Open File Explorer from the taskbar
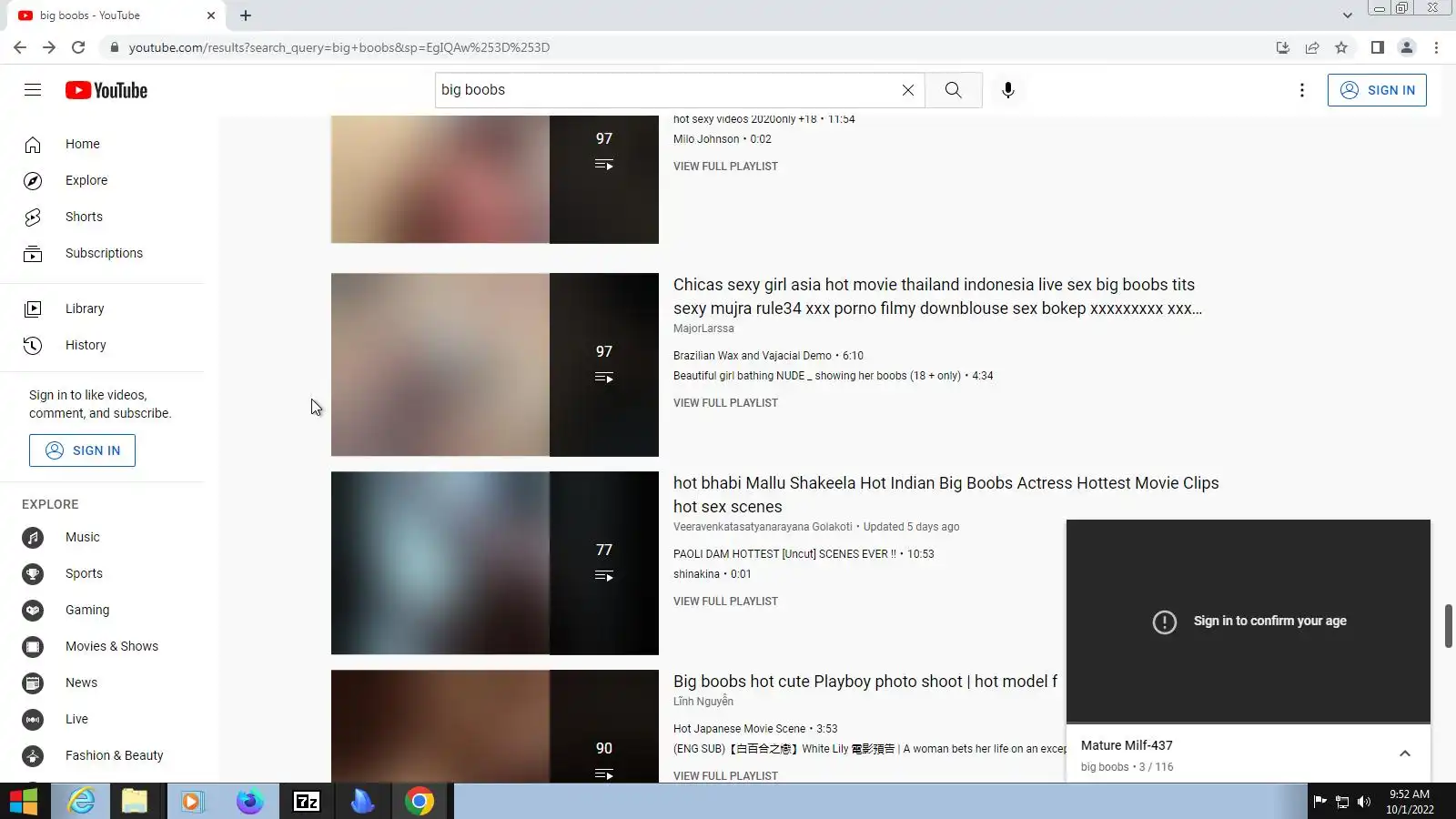The width and height of the screenshot is (1456, 819). (135, 802)
